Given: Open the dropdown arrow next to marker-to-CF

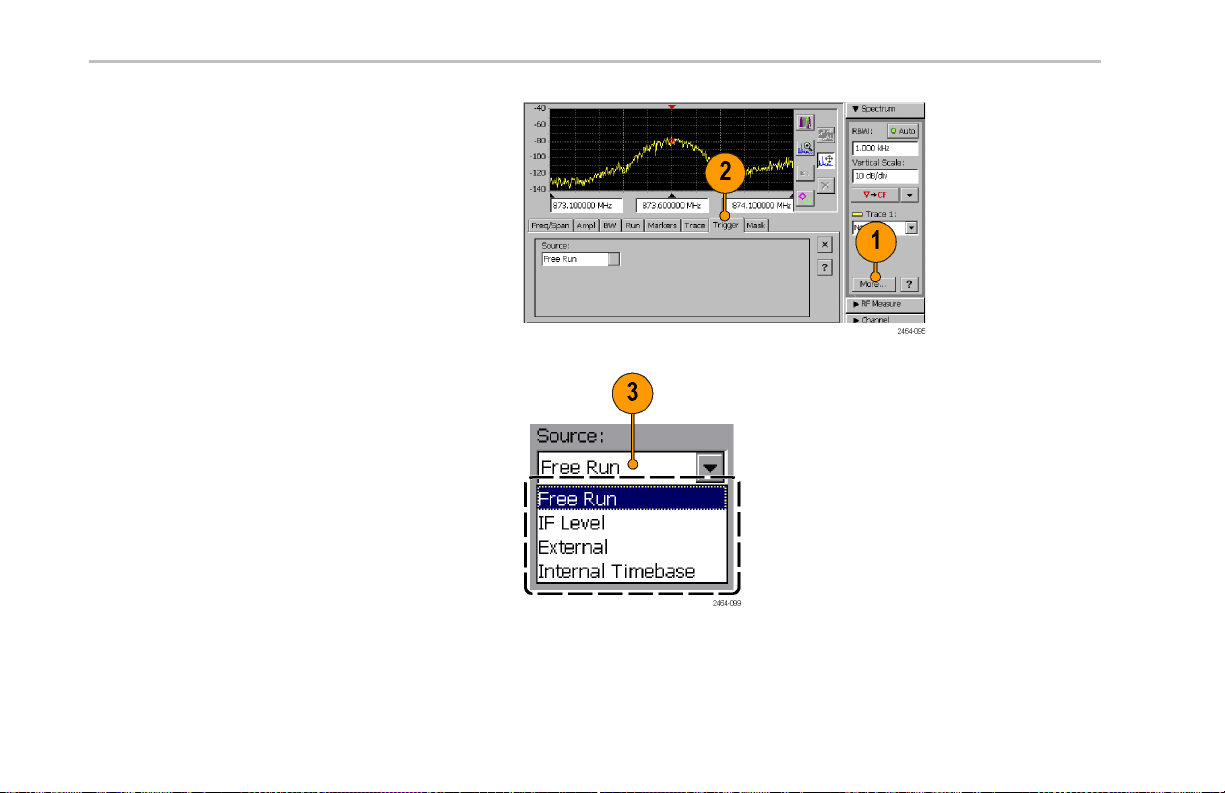Looking at the screenshot, I should pos(909,194).
